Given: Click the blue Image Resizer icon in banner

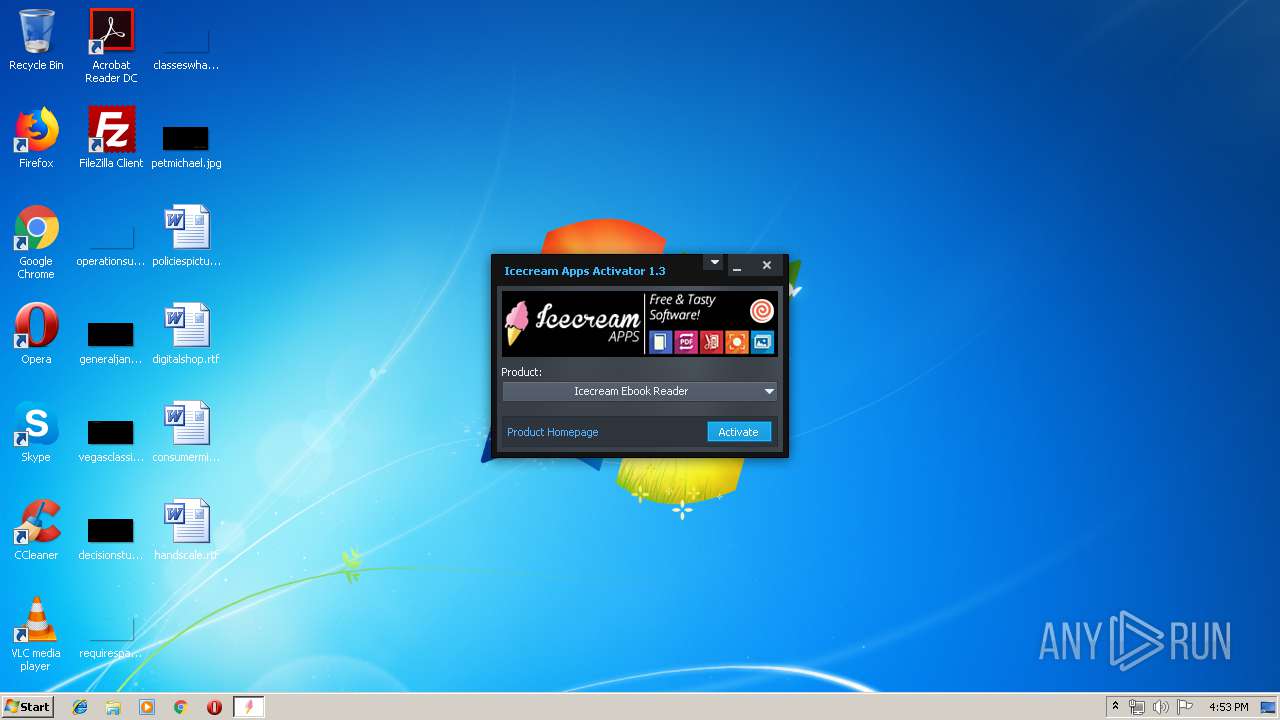Looking at the screenshot, I should [762, 342].
